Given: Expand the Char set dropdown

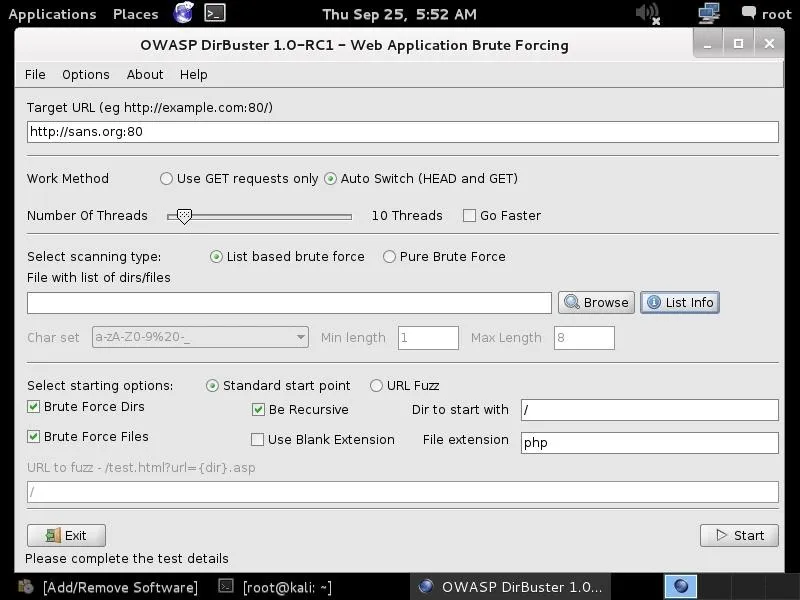Looking at the screenshot, I should pyautogui.click(x=200, y=337).
